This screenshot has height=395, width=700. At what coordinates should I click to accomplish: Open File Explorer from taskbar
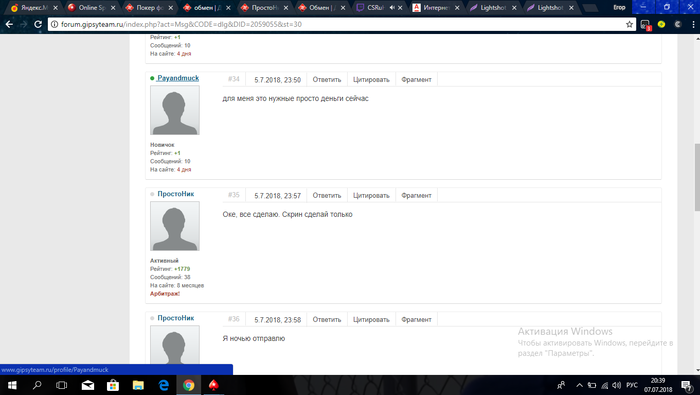[138, 385]
